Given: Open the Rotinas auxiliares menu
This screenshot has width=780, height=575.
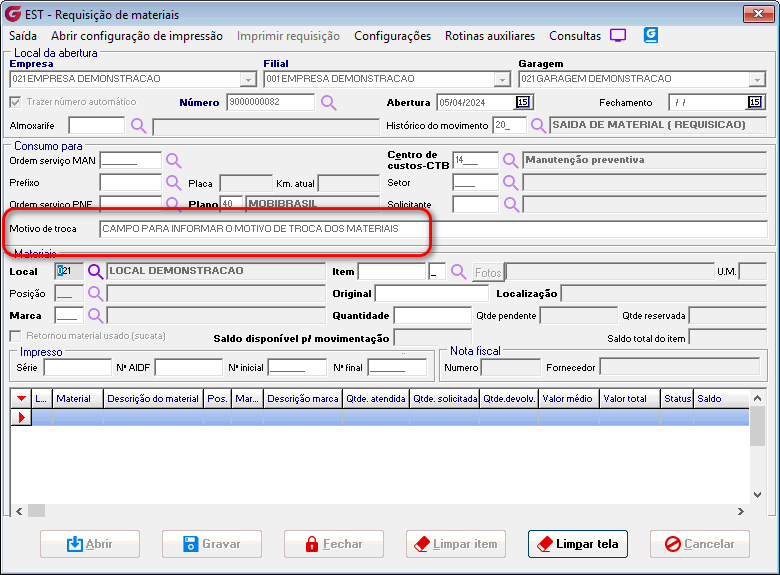Looking at the screenshot, I should click(x=490, y=36).
